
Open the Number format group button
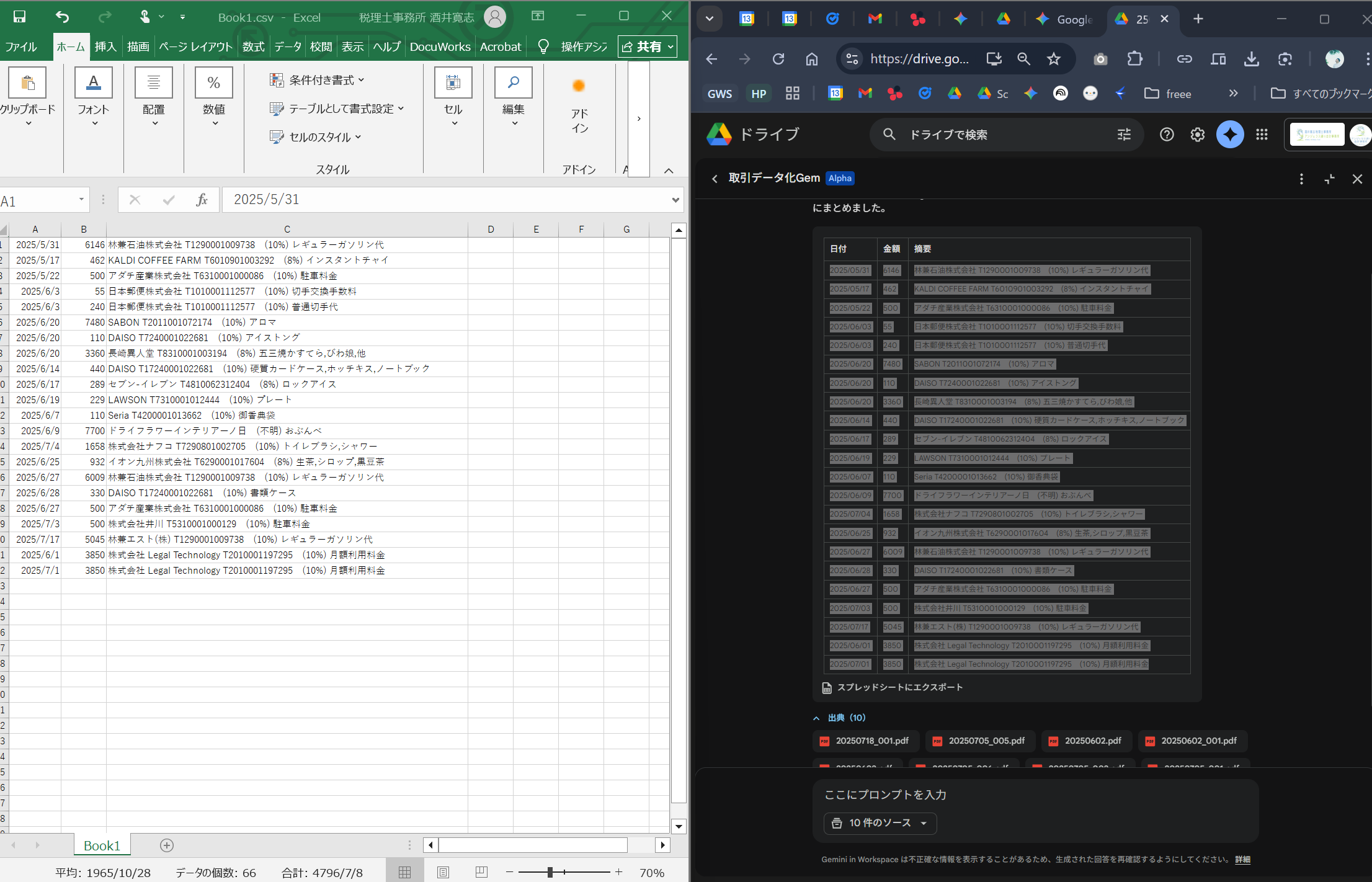[214, 97]
